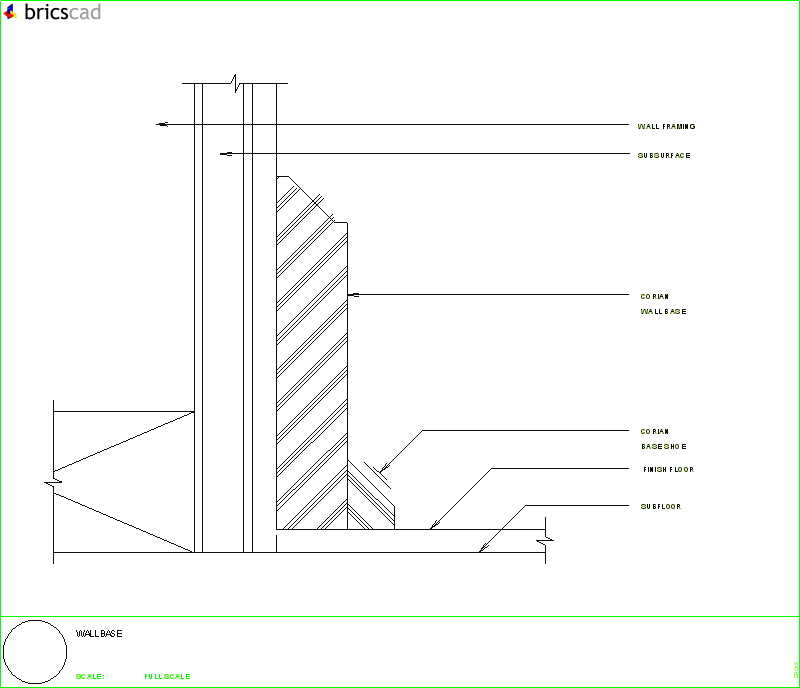This screenshot has height=688, width=800.
Task: Select the hatched Corian wall base section
Action: pyautogui.click(x=310, y=350)
